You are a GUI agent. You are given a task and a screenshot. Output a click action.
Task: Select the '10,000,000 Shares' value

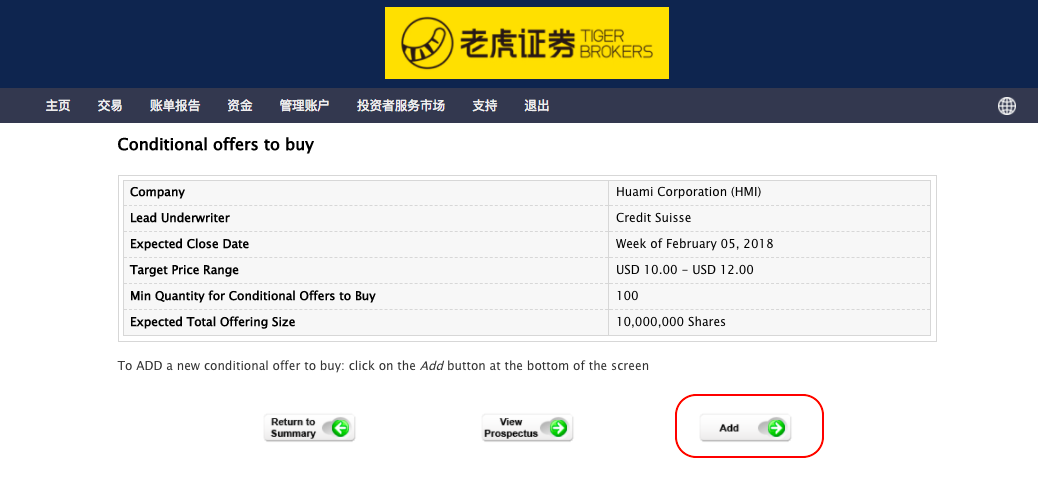point(671,322)
